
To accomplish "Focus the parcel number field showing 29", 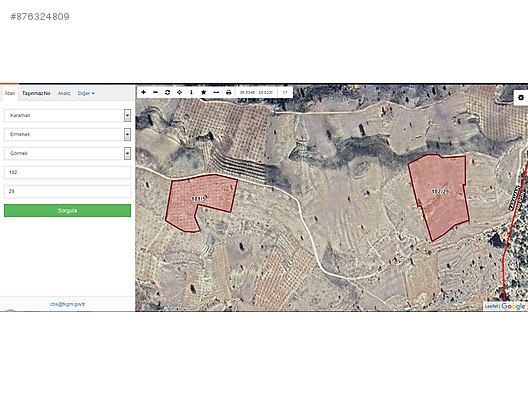I will tap(67, 191).
